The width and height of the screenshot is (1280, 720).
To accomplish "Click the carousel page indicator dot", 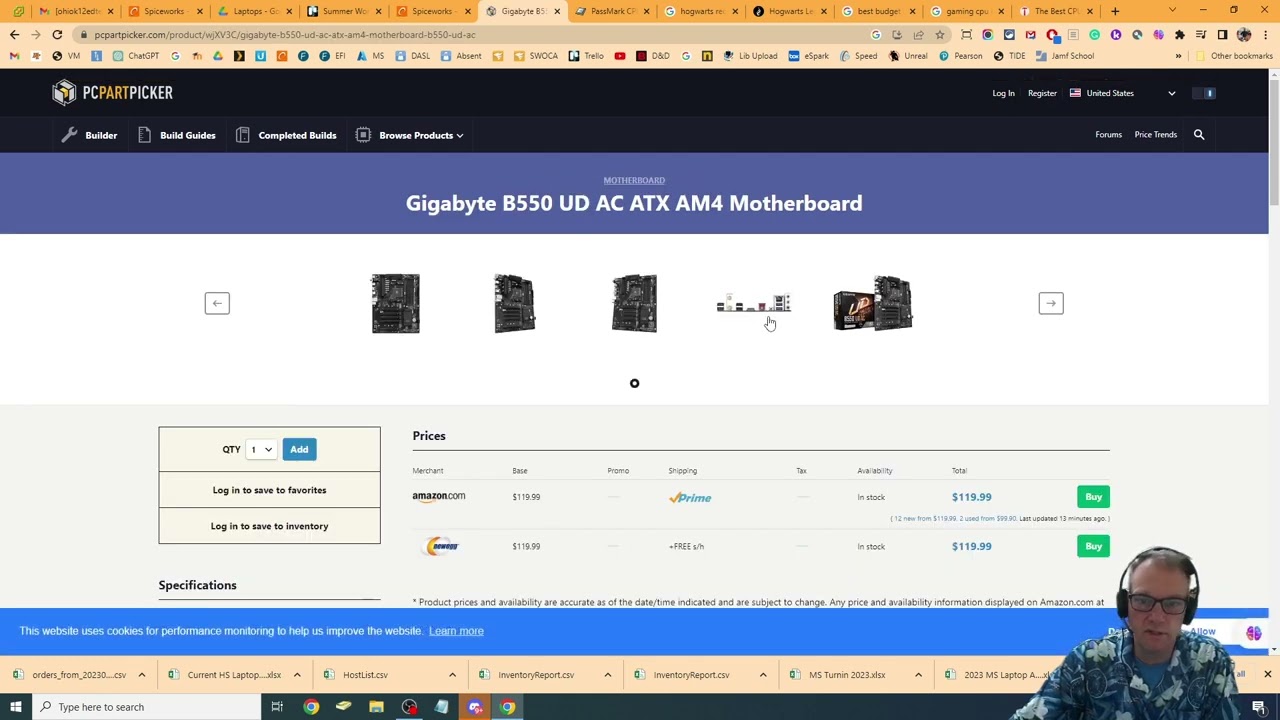I will click(634, 383).
